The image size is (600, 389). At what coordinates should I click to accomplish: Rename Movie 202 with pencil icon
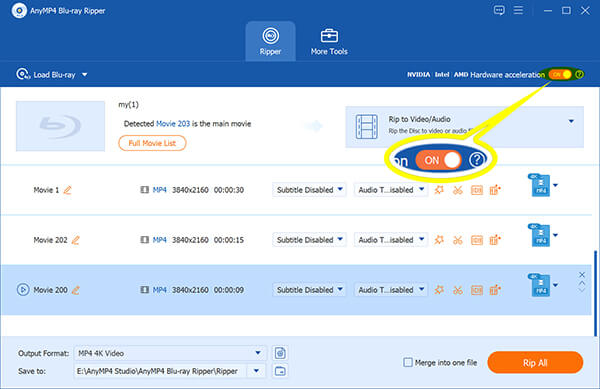tap(76, 240)
